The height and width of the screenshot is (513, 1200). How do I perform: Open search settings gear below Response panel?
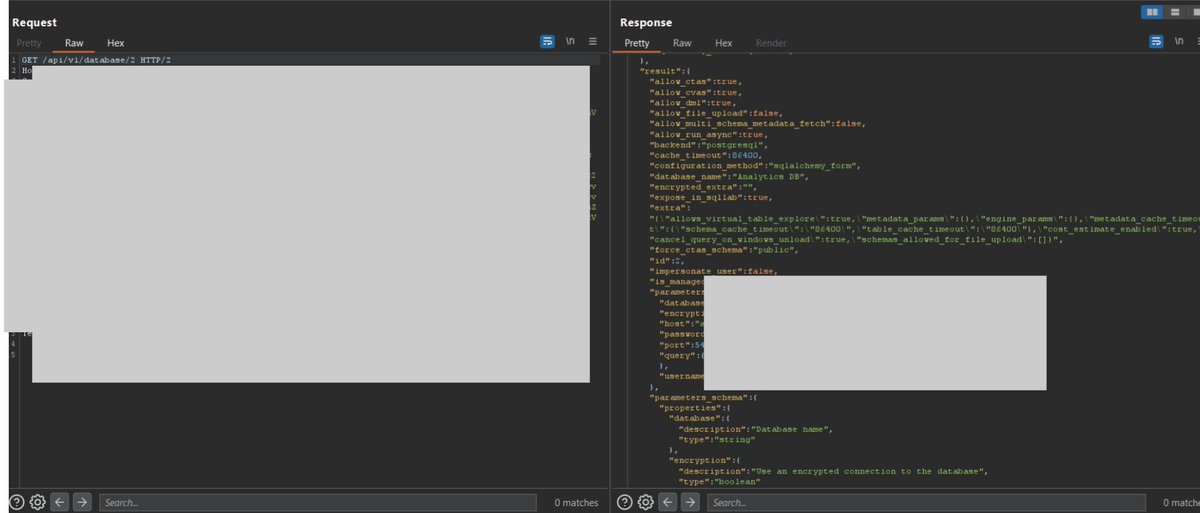646,502
